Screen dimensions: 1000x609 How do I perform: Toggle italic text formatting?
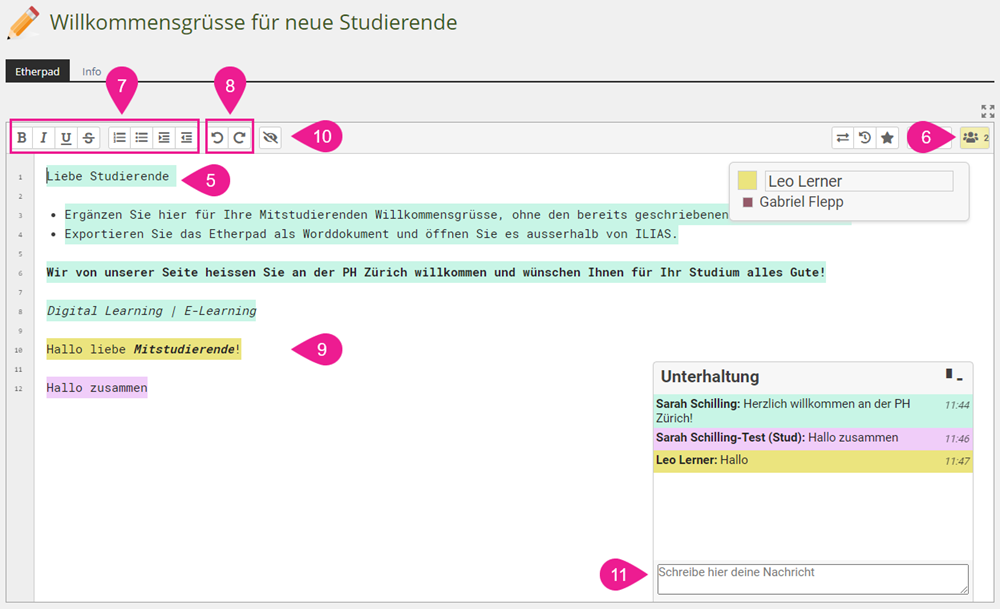[43, 138]
